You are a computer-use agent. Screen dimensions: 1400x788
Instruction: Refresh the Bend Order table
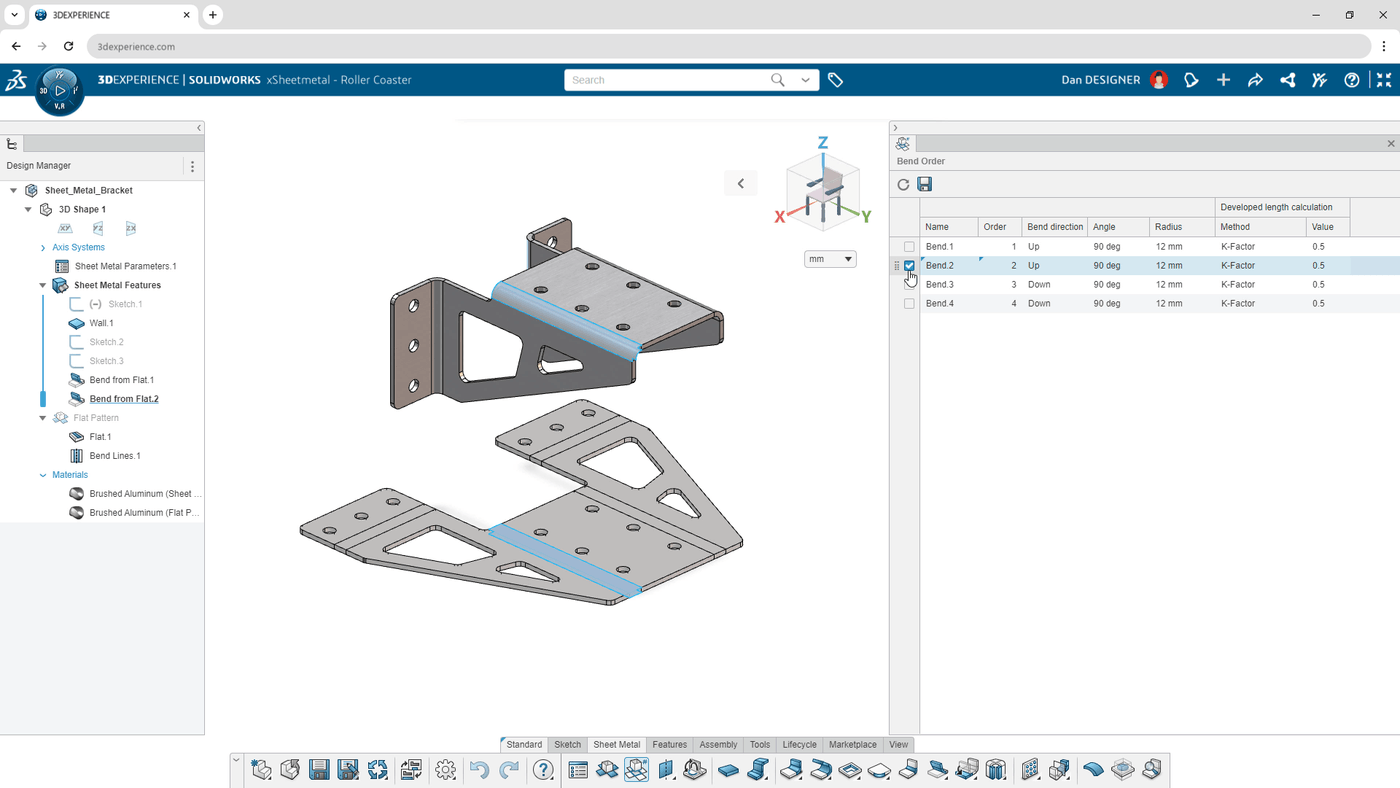[x=902, y=184]
